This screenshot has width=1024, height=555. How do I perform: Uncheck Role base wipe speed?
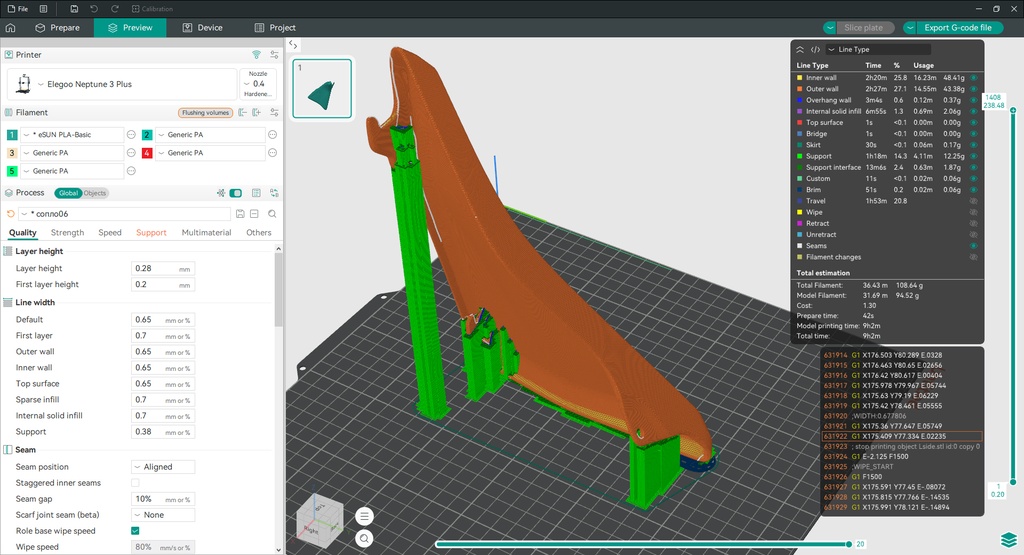135,531
